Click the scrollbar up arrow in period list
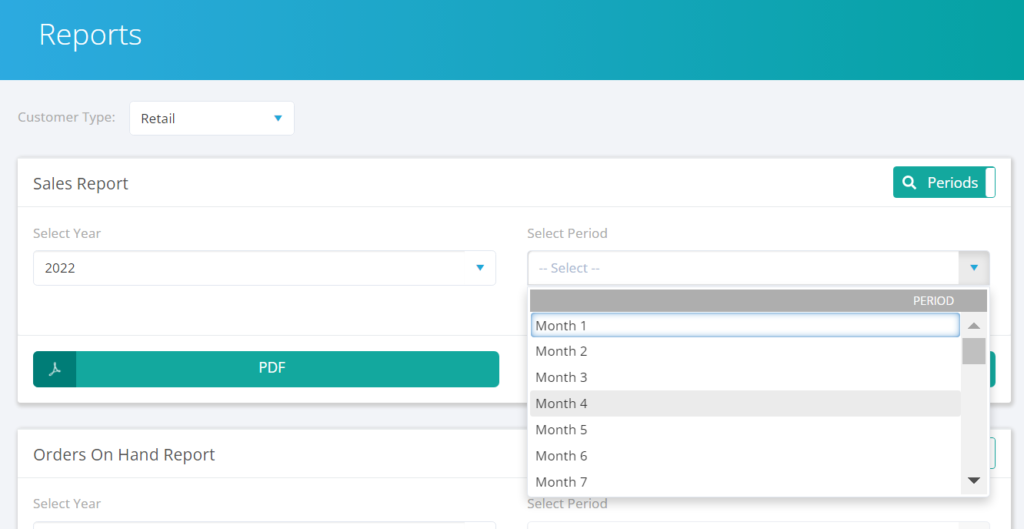This screenshot has height=529, width=1024. 974,325
